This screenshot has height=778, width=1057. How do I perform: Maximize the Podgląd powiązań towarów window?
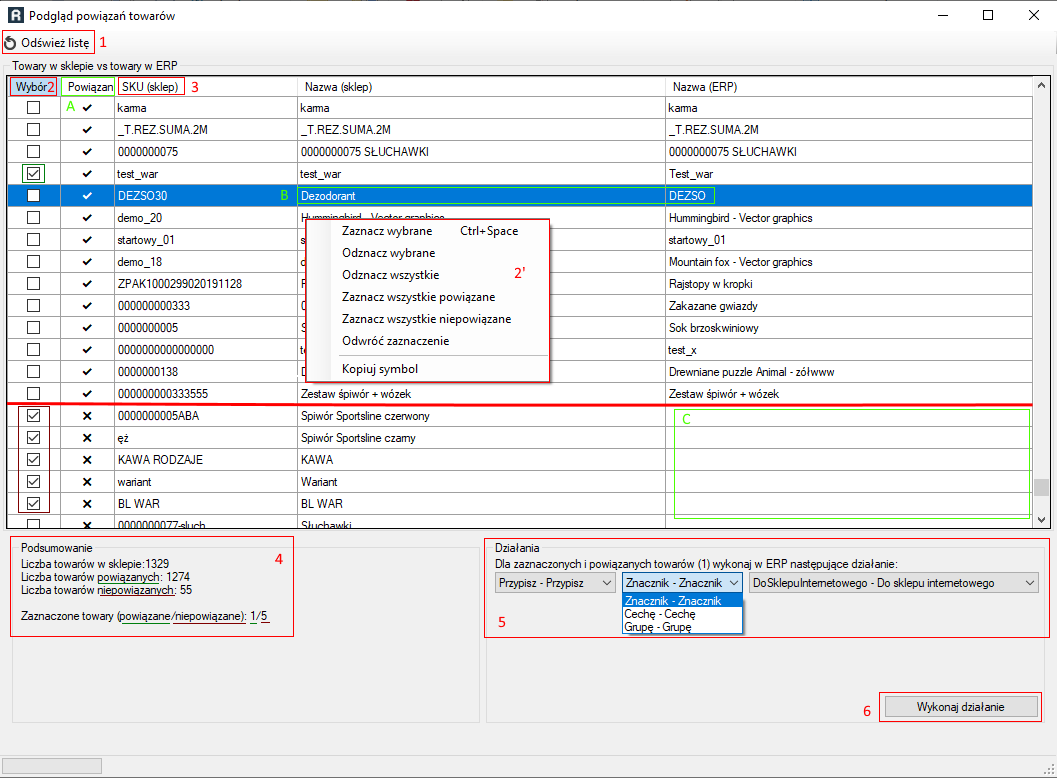pos(988,15)
